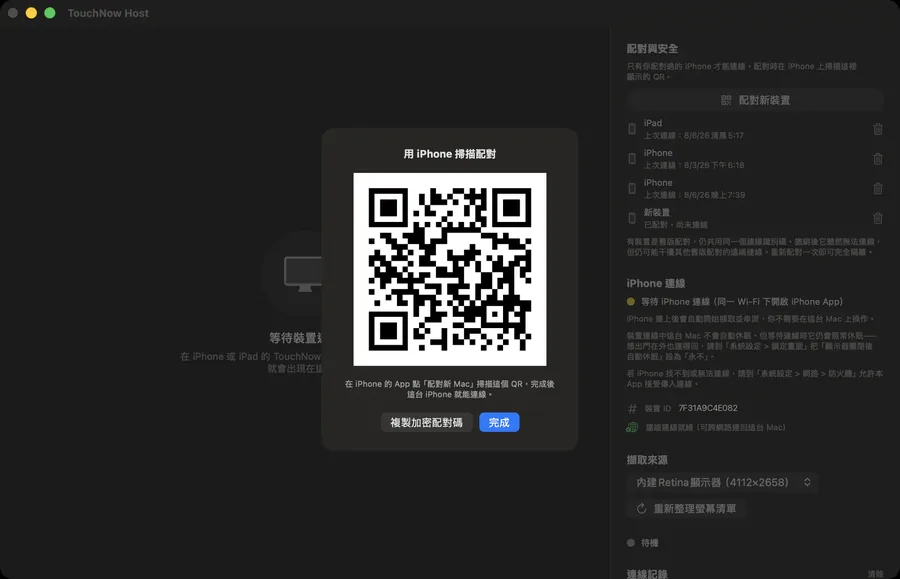This screenshot has height=579, width=900.
Task: Click text 上次連線：8/6/26 清晨 5:17
Action: 693,135
